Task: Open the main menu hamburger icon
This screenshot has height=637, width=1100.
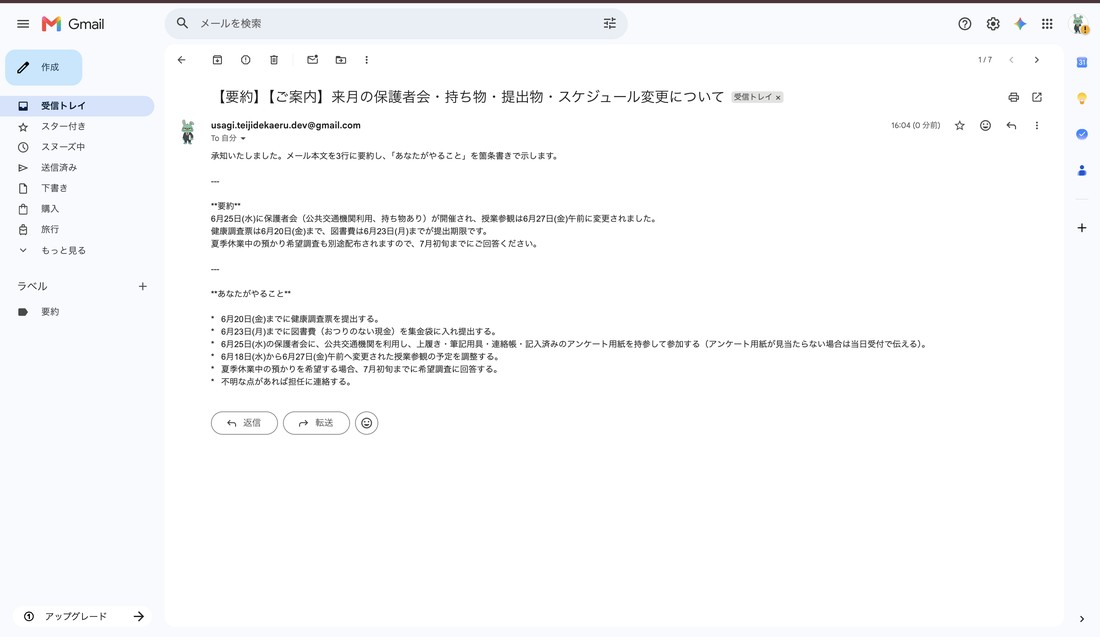Action: click(23, 24)
